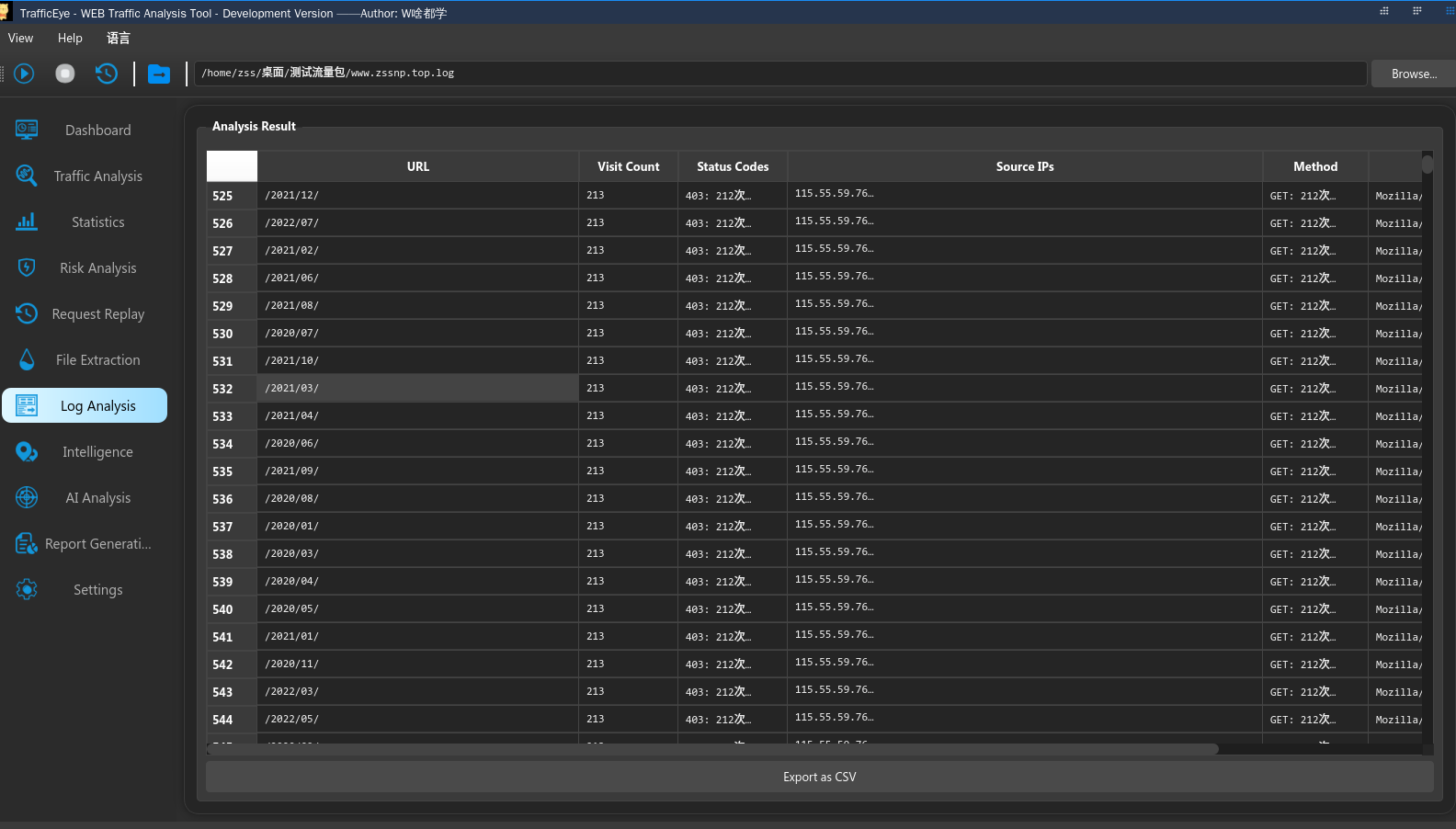
Task: Click the history replay icon in toolbar
Action: click(x=107, y=74)
